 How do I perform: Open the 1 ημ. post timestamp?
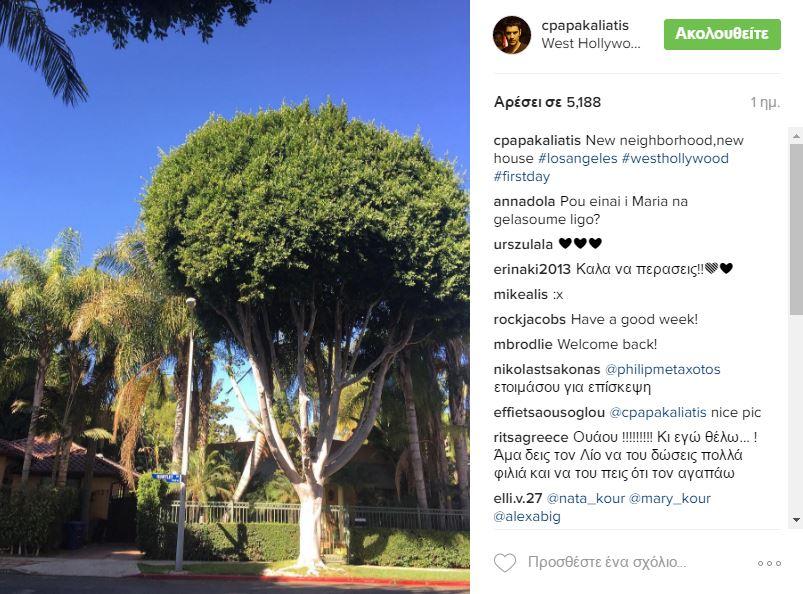click(x=765, y=102)
